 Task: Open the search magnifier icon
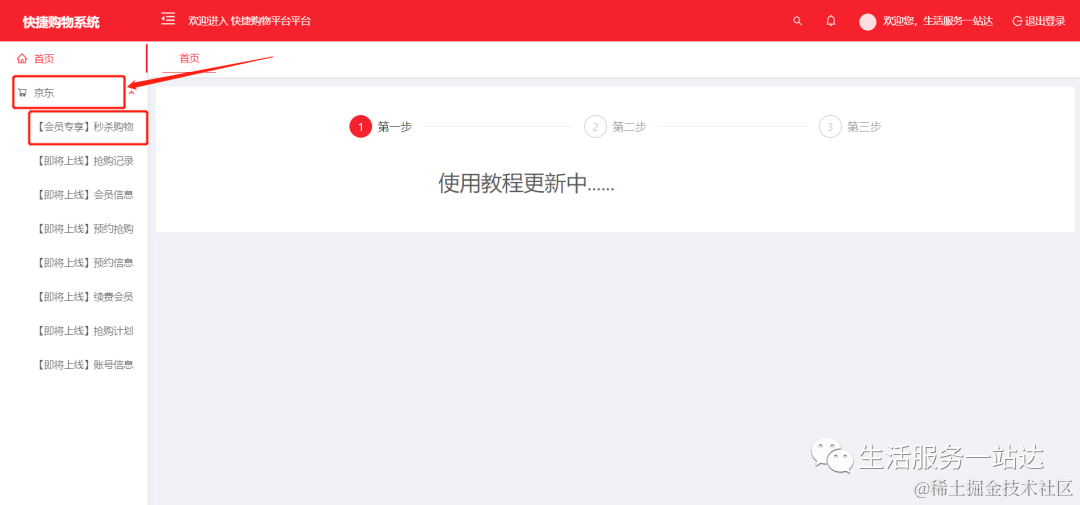[798, 21]
